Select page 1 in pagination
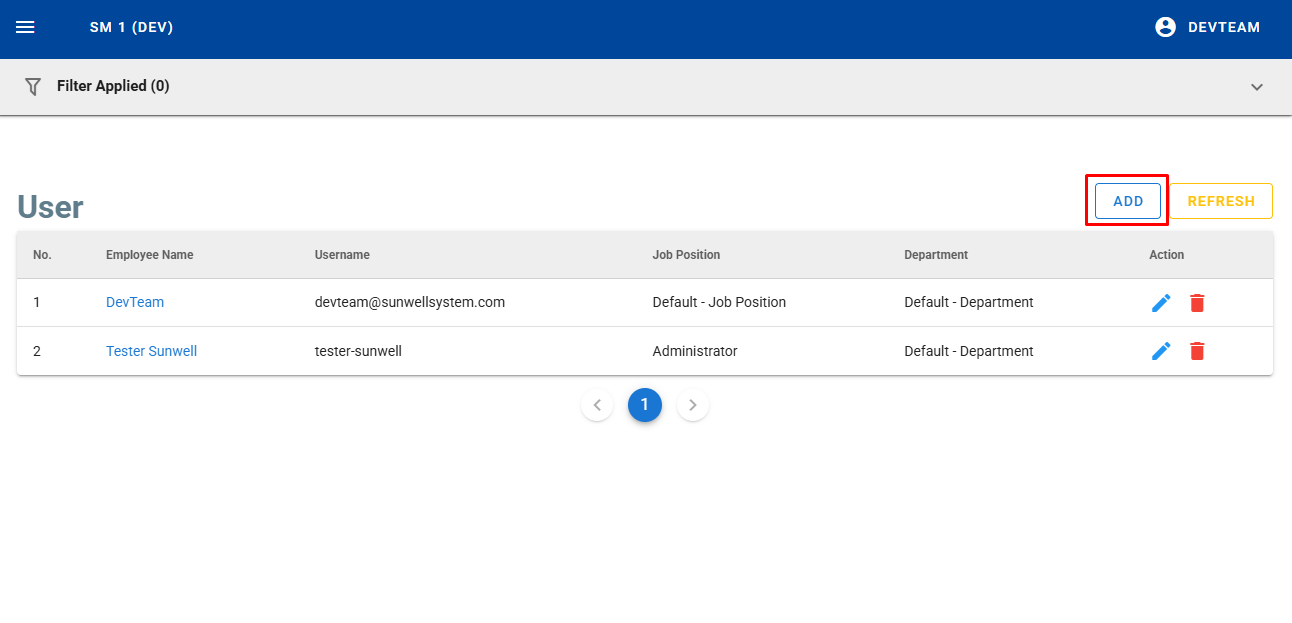 pyautogui.click(x=645, y=405)
